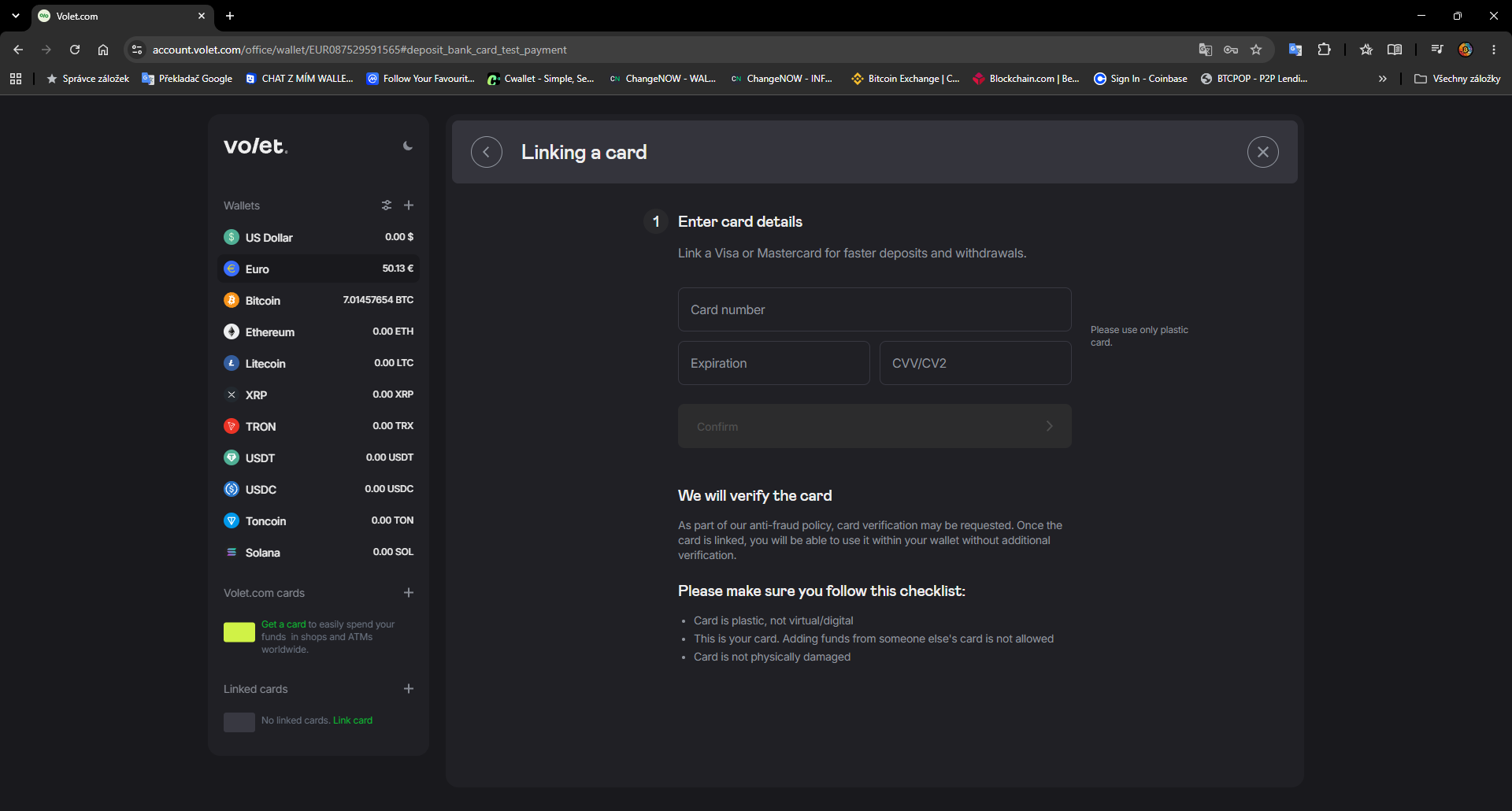Click the Confirm button

click(874, 426)
